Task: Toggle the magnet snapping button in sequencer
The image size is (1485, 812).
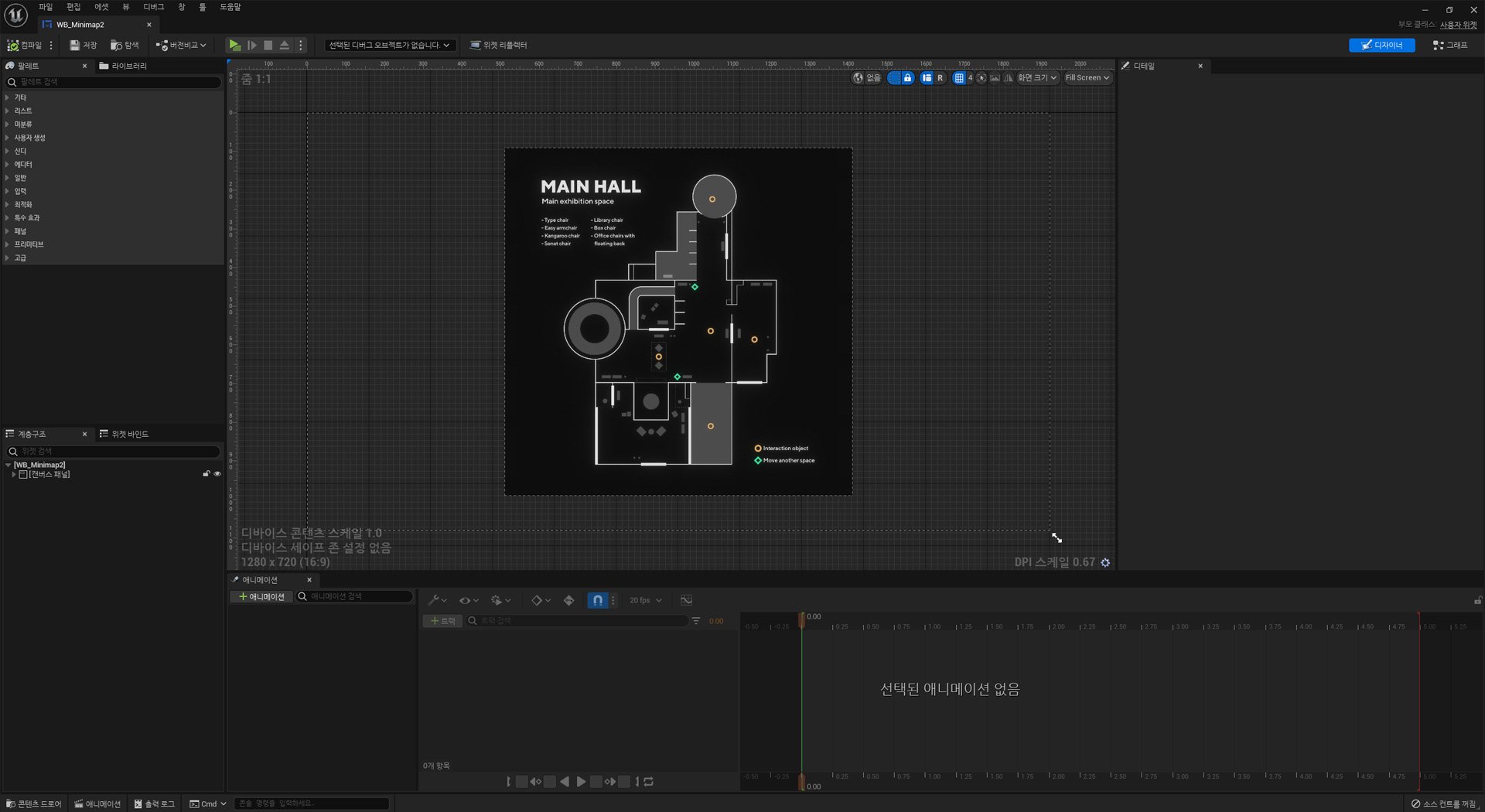Action: point(597,600)
